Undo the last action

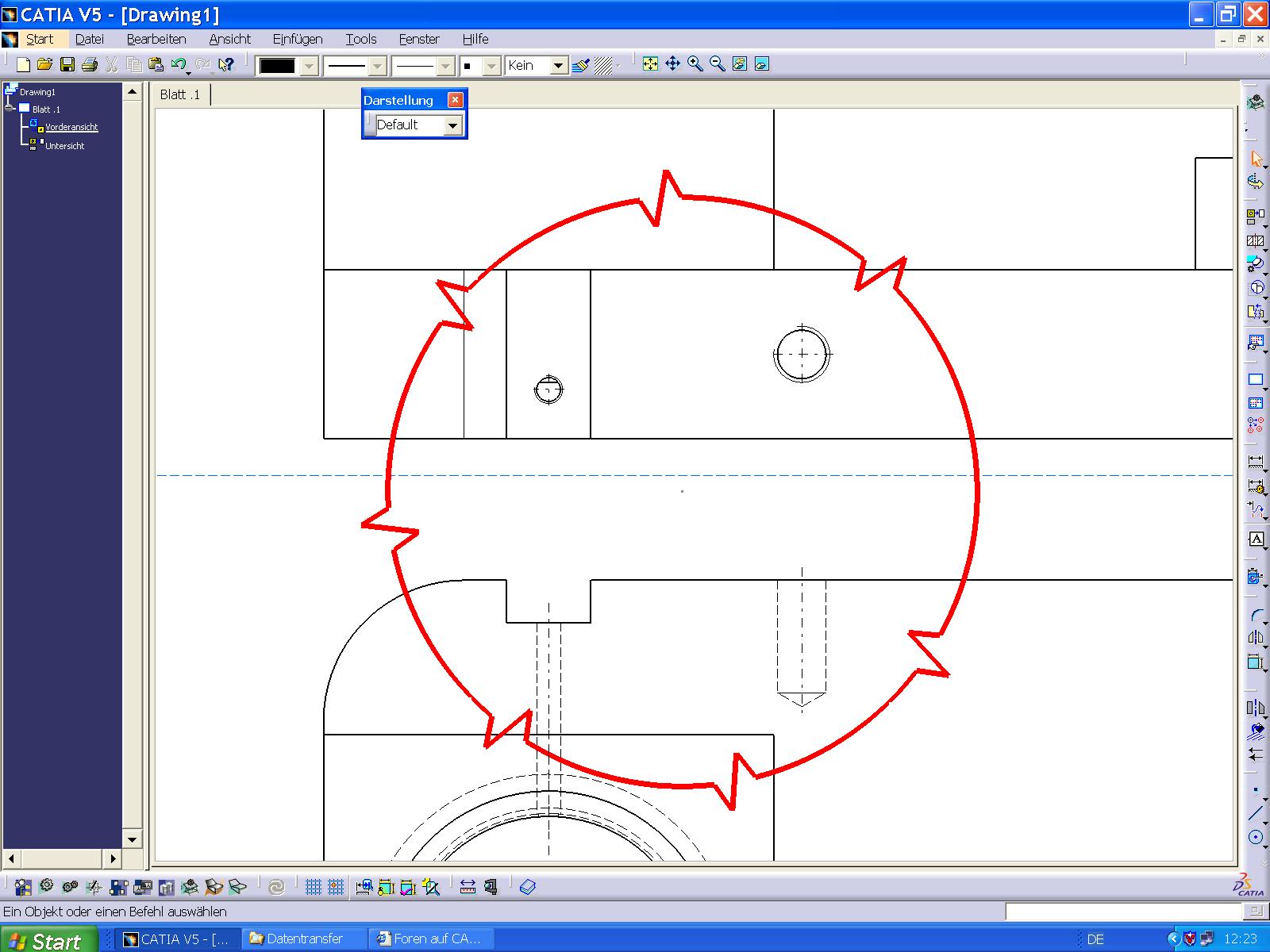(x=179, y=65)
